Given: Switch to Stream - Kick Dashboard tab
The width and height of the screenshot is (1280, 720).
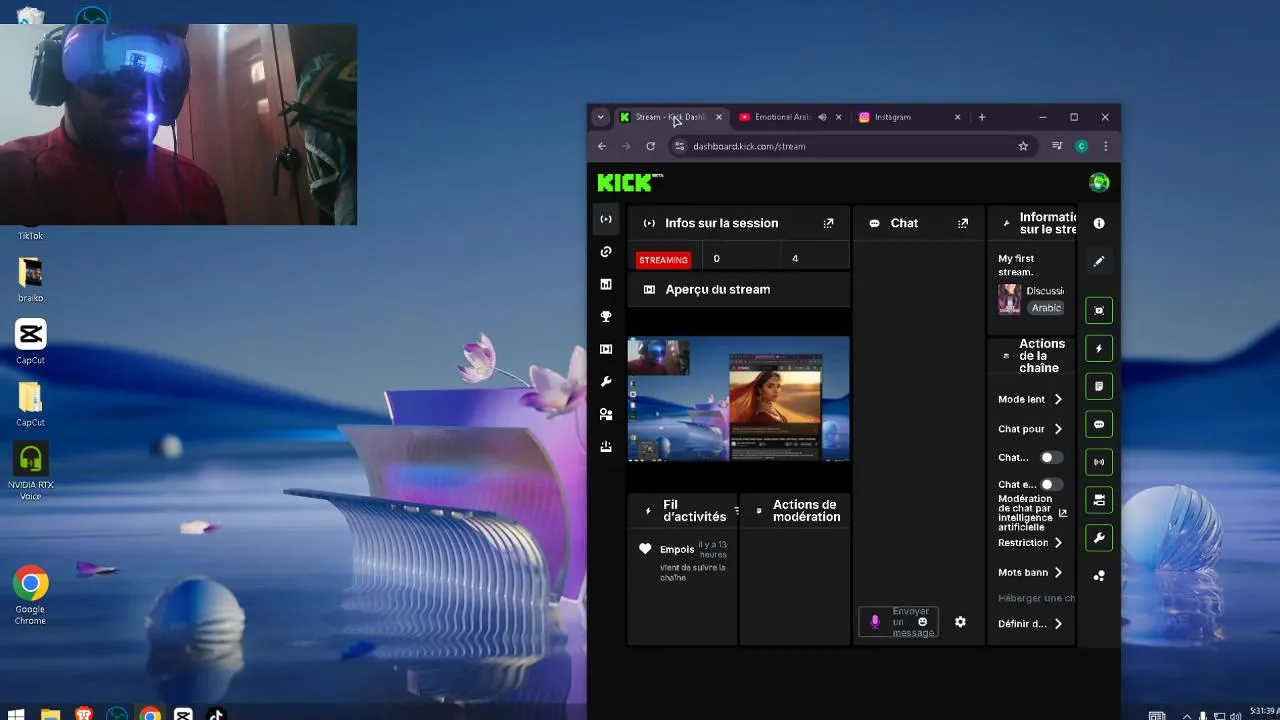Looking at the screenshot, I should coord(670,117).
